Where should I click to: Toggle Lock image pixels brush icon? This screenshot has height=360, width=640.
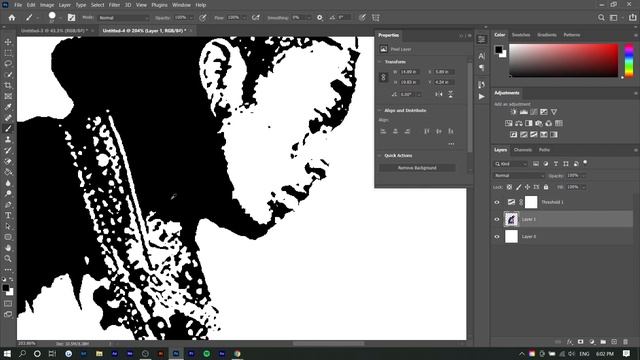tap(518, 187)
